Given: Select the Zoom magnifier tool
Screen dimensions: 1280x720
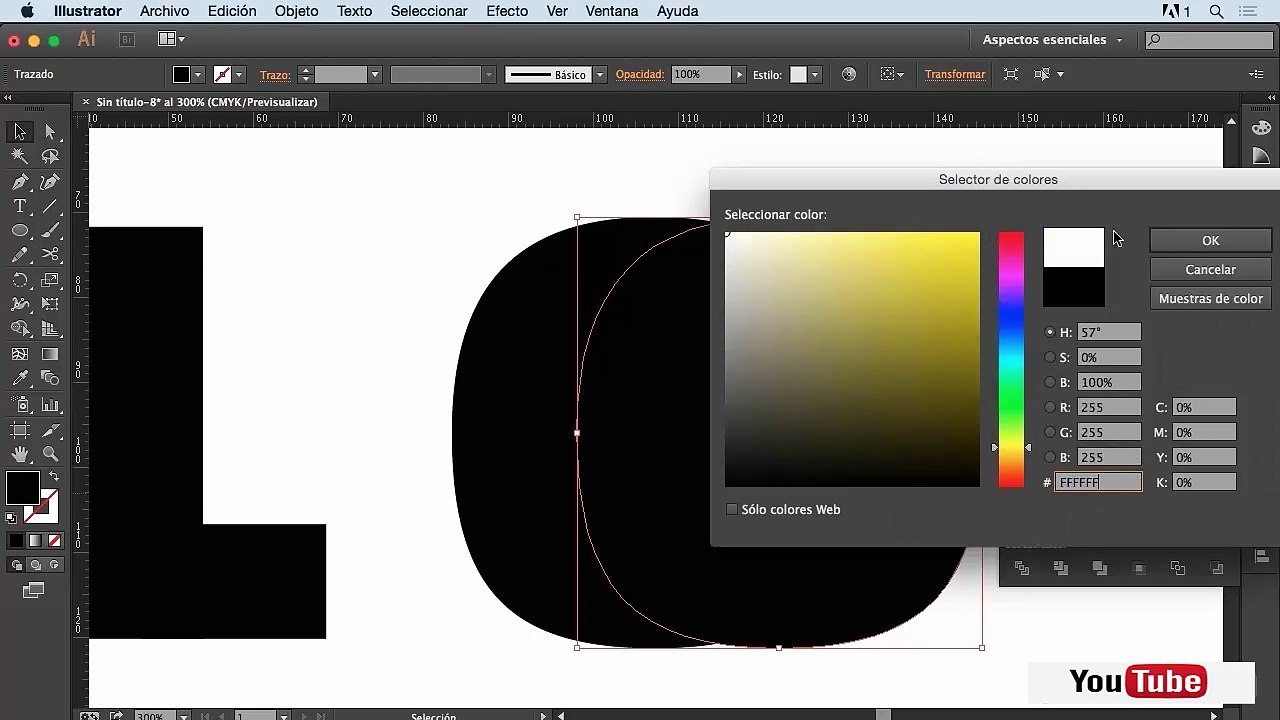Looking at the screenshot, I should (x=51, y=454).
